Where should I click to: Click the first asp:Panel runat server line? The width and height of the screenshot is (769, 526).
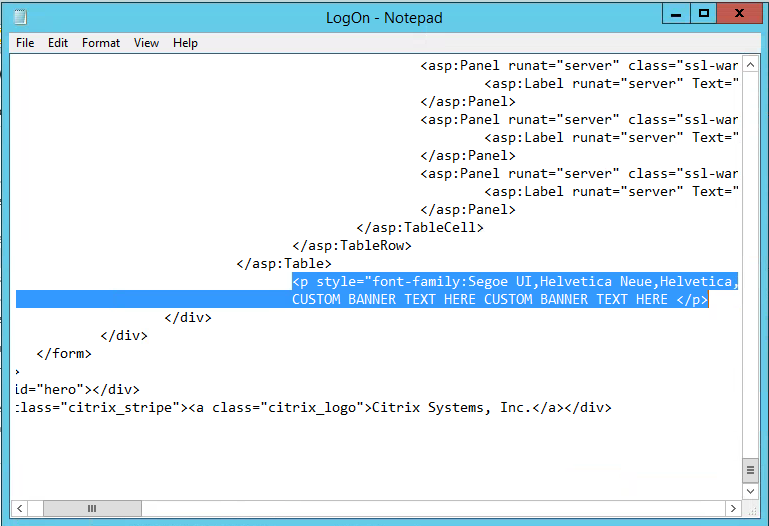(579, 66)
